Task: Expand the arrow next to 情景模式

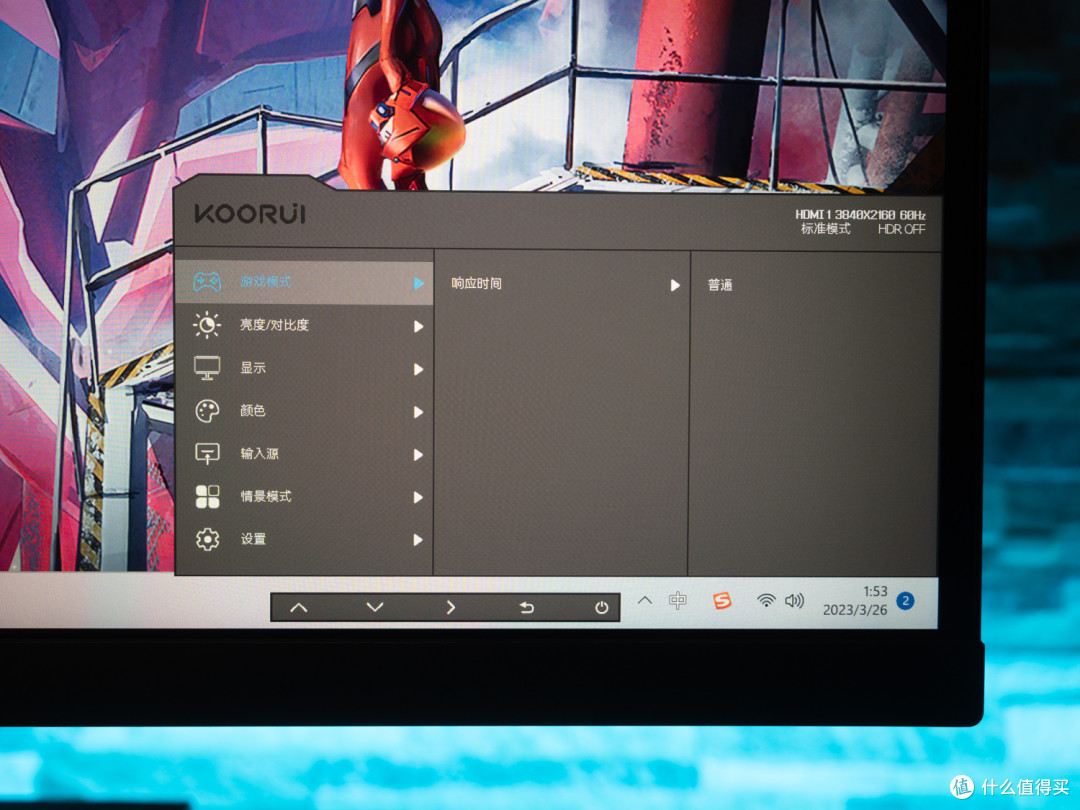Action: (418, 497)
